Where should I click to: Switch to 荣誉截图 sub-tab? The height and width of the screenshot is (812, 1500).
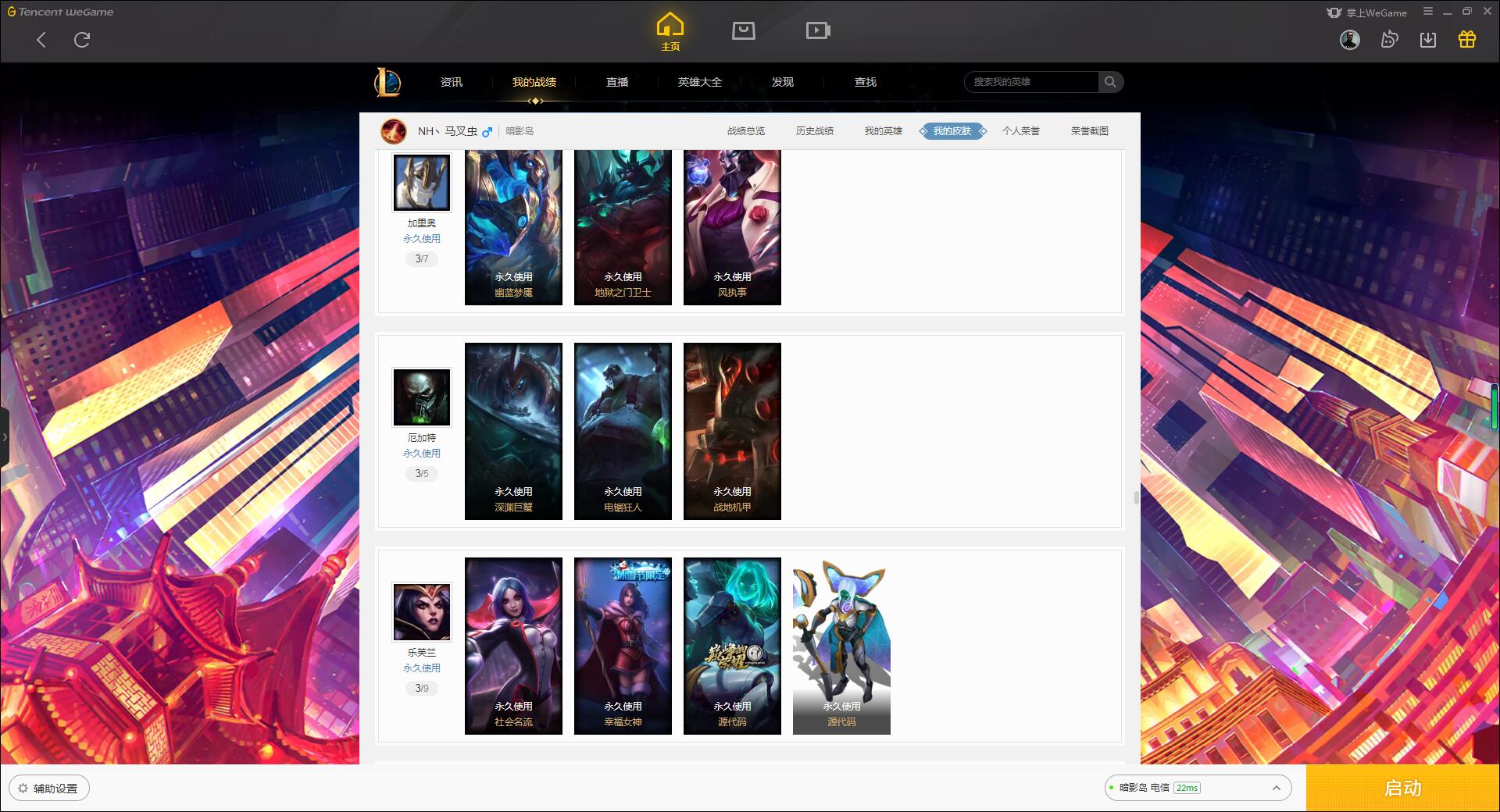pyautogui.click(x=1090, y=131)
